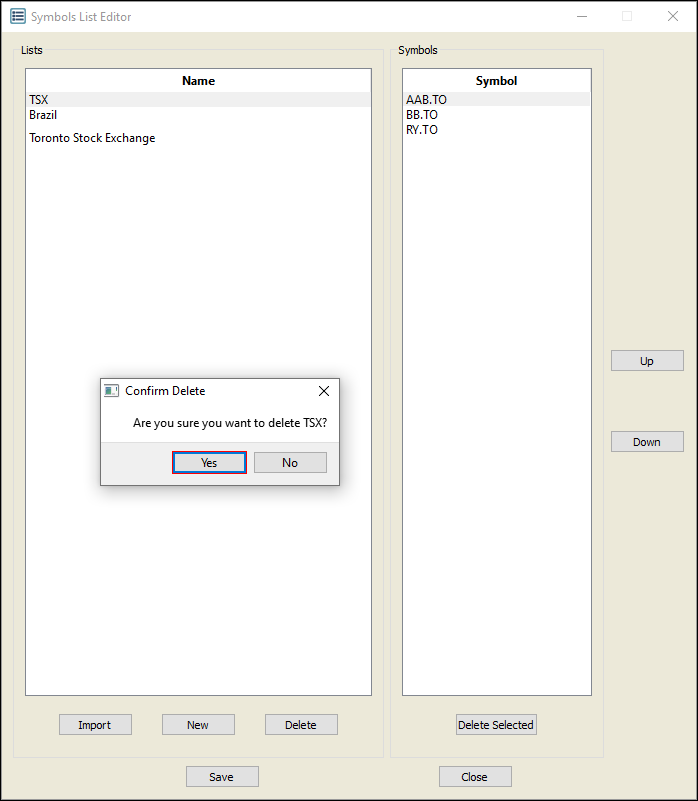Screen dimensions: 698x801
Task: Remove chosen symbols with Delete Selected
Action: pos(496,725)
